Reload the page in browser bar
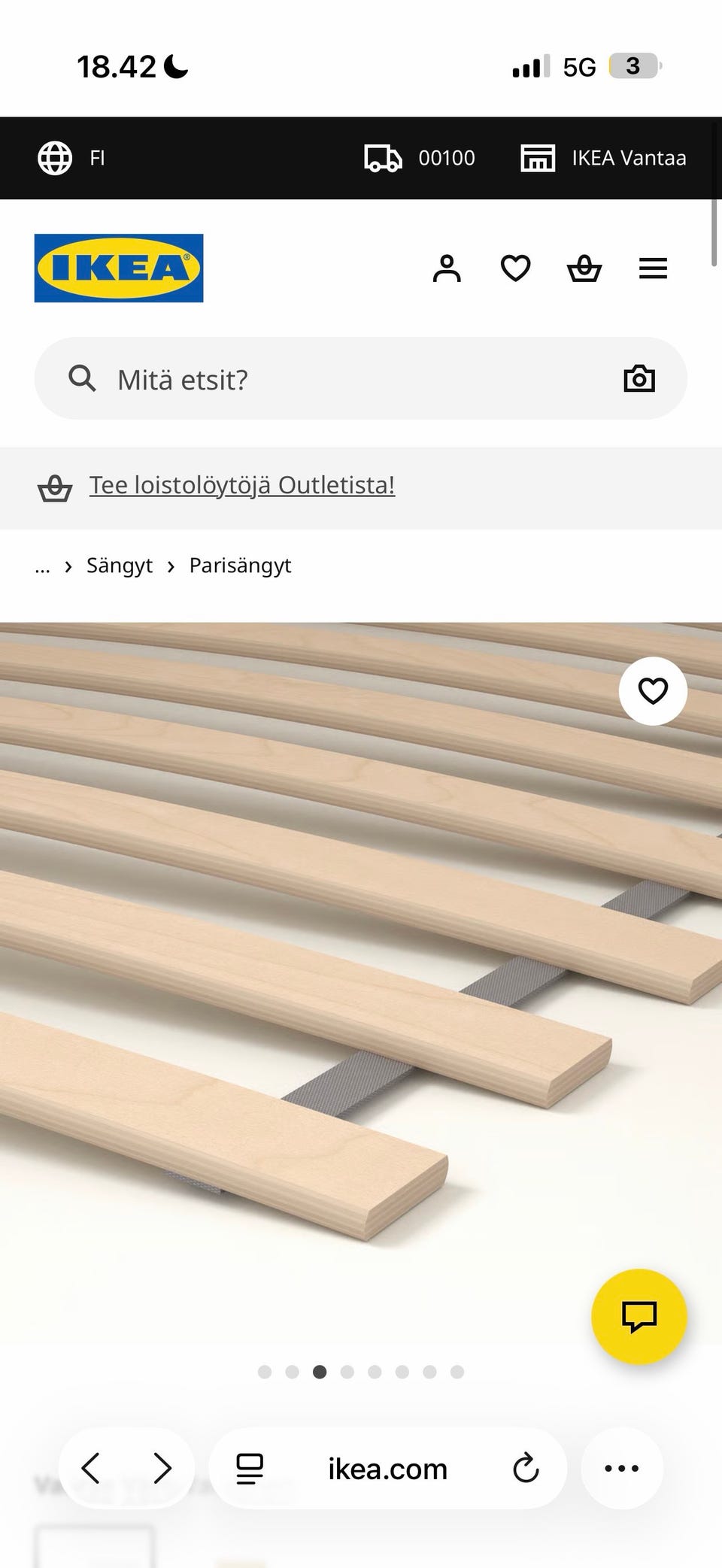Screen dimensions: 722x1568 pos(526,1468)
